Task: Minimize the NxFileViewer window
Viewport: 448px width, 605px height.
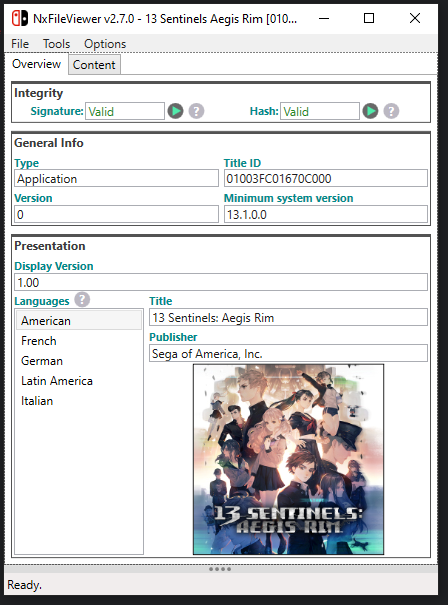Action: (324, 18)
